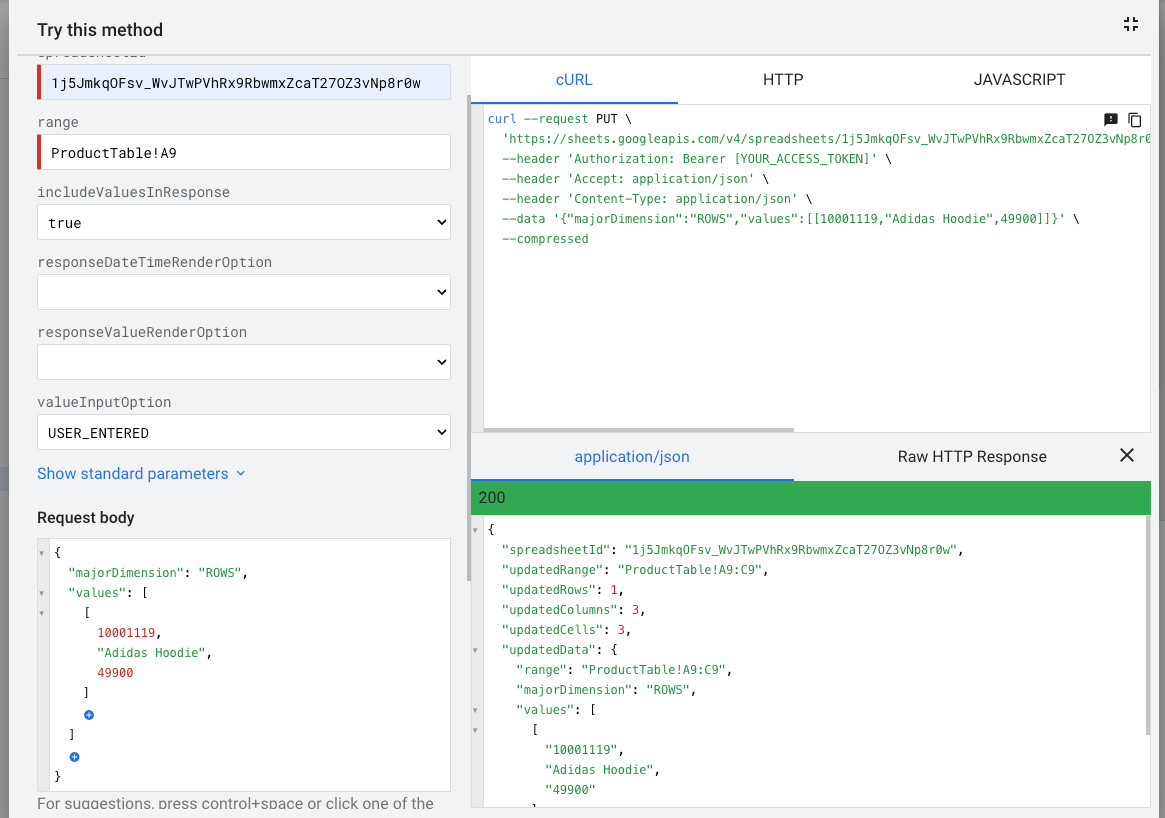The height and width of the screenshot is (818, 1165).
Task: Open the valueInputOption dropdown
Action: pyautogui.click(x=244, y=432)
